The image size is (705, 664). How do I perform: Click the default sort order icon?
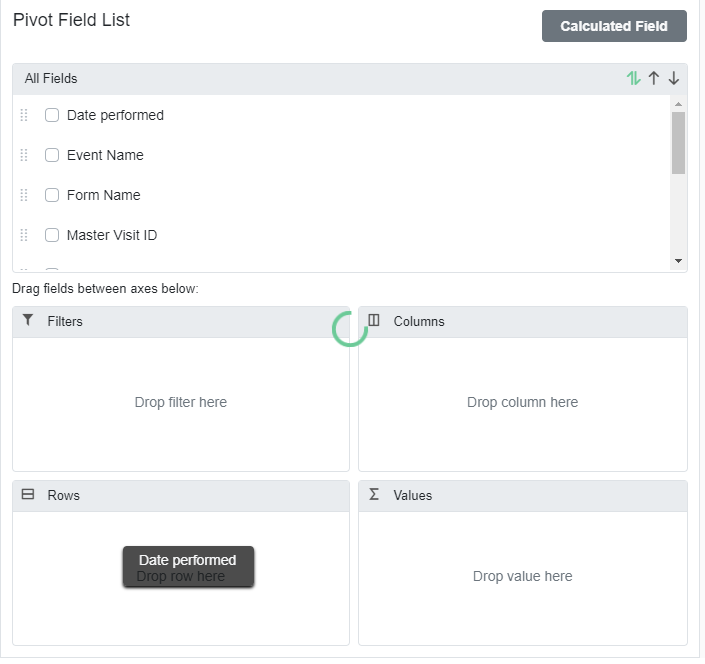click(x=633, y=78)
